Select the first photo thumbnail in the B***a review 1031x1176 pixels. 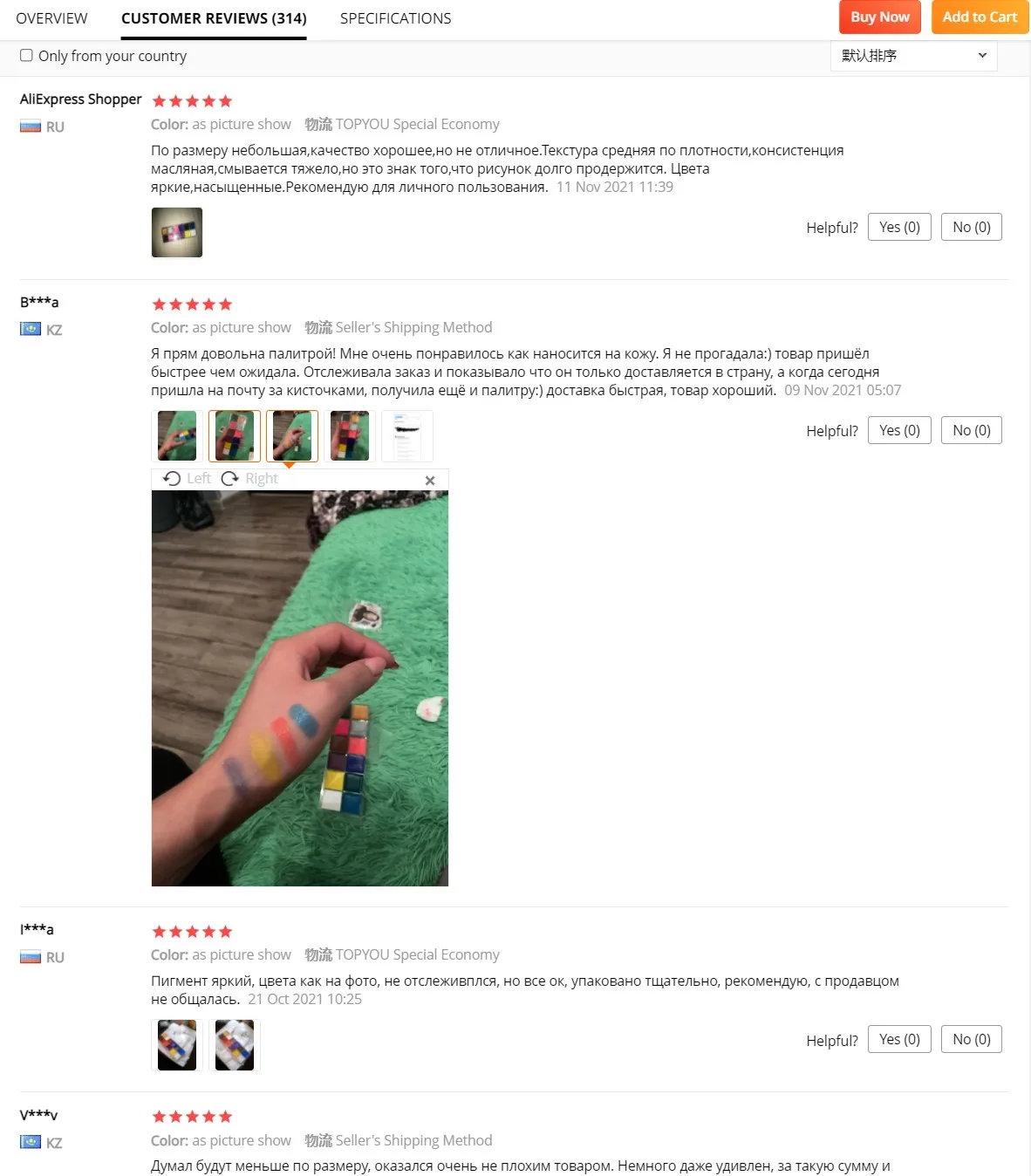point(177,435)
